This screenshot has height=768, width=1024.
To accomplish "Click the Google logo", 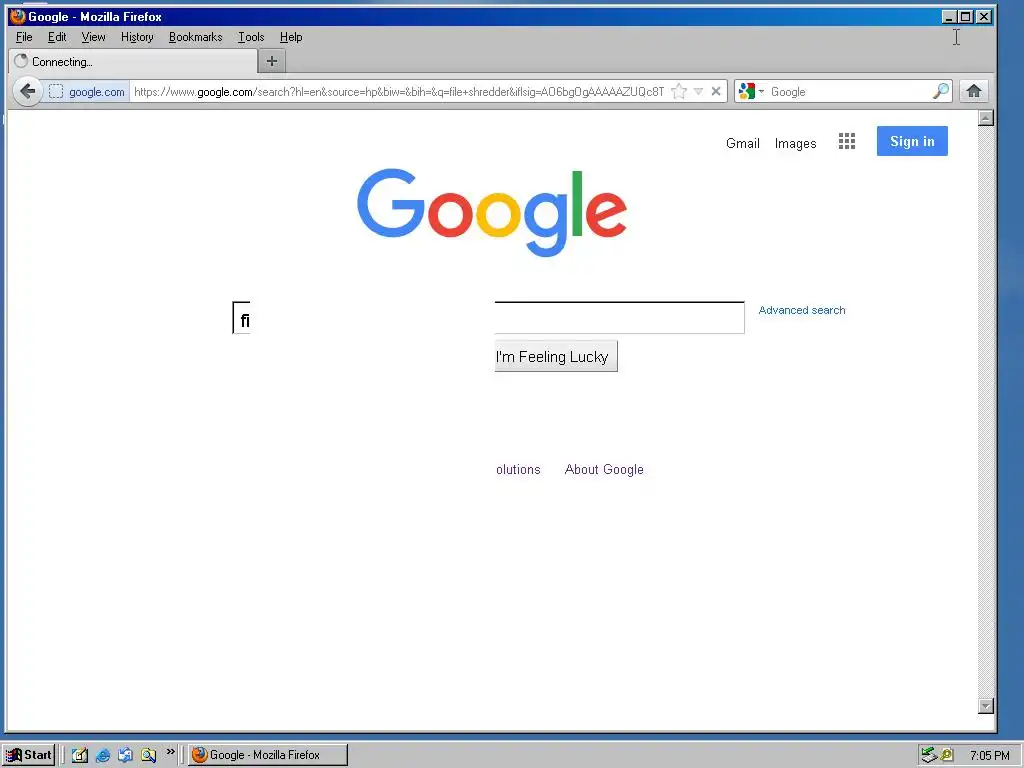I will (492, 212).
